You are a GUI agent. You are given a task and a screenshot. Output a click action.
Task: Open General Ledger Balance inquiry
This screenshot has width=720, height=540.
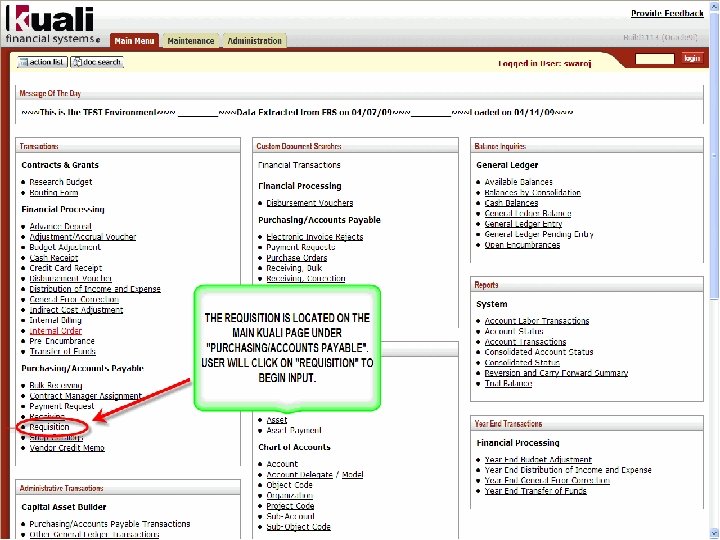(x=528, y=214)
